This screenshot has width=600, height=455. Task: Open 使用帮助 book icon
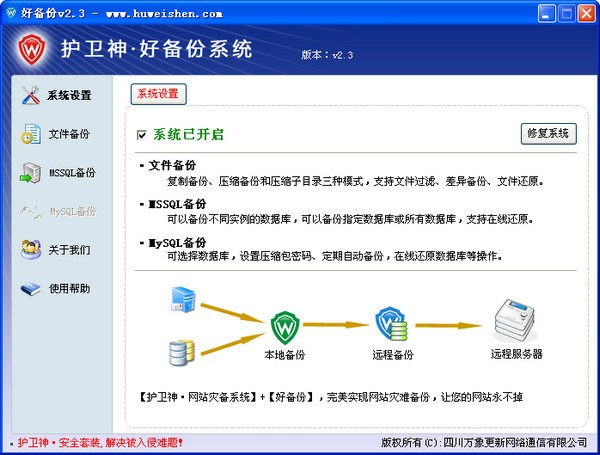31,288
